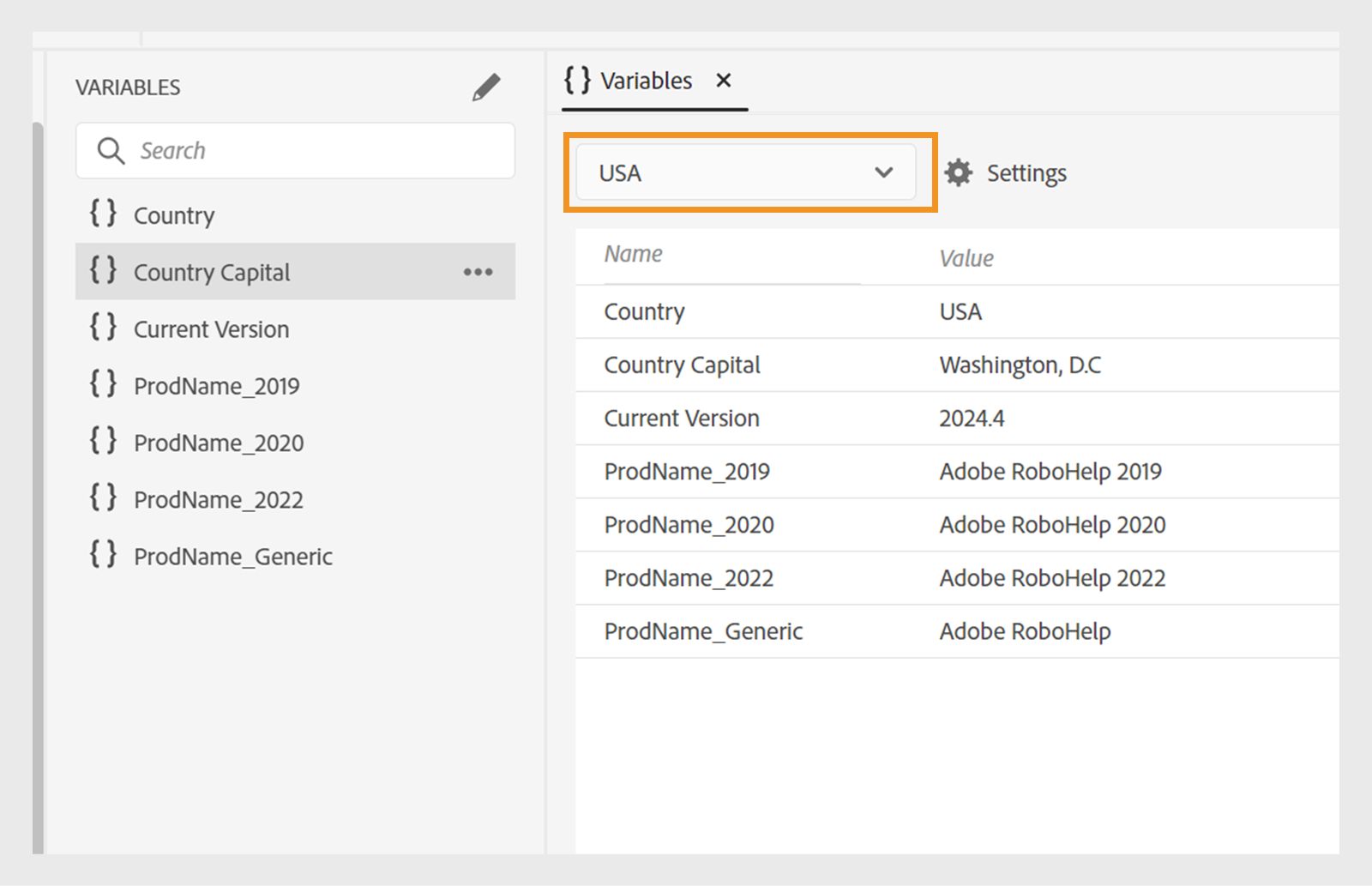Click the Washington, D.C value cell
1372x886 pixels.
pos(1020,365)
